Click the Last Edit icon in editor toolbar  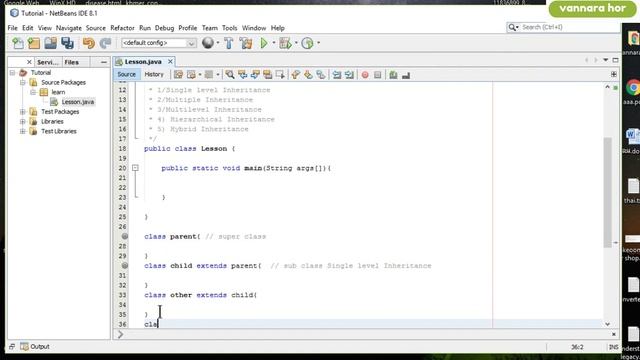(178, 75)
